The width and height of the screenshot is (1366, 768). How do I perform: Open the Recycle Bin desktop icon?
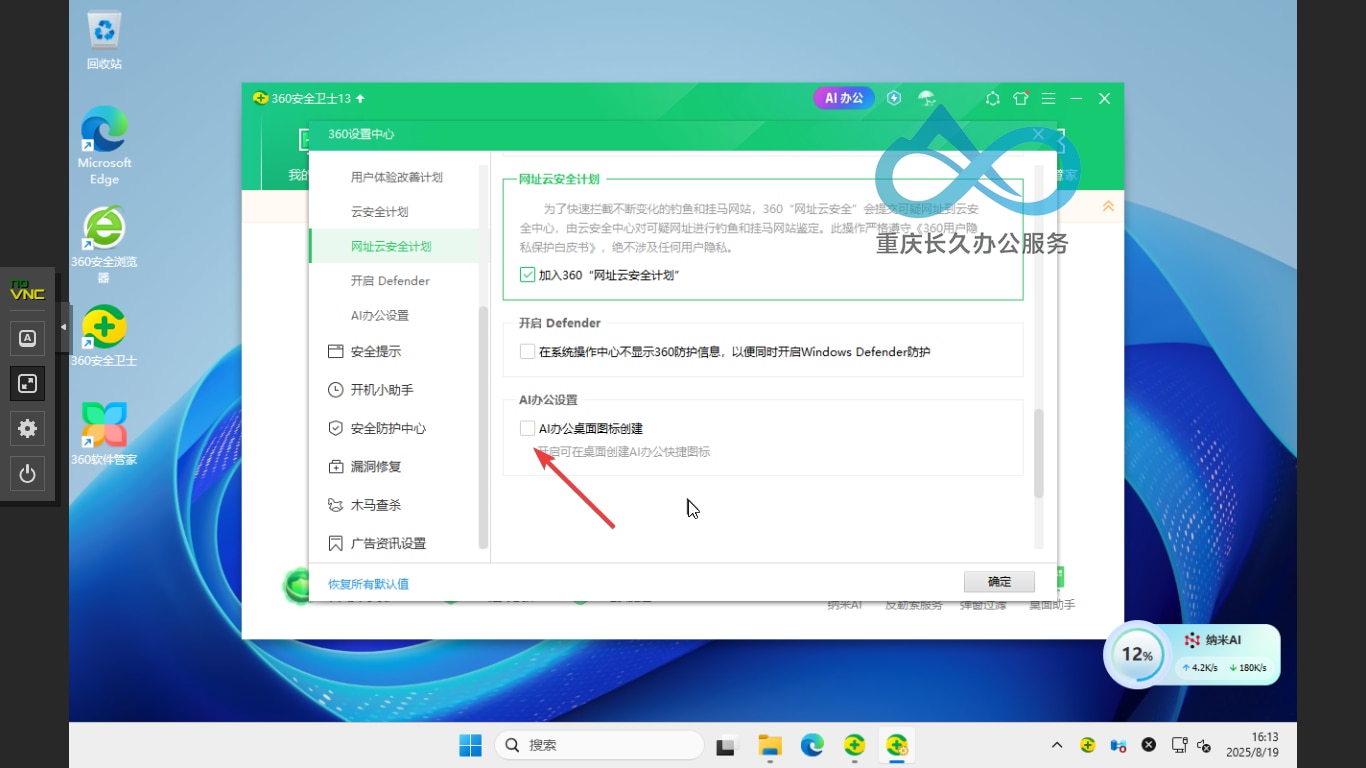104,40
